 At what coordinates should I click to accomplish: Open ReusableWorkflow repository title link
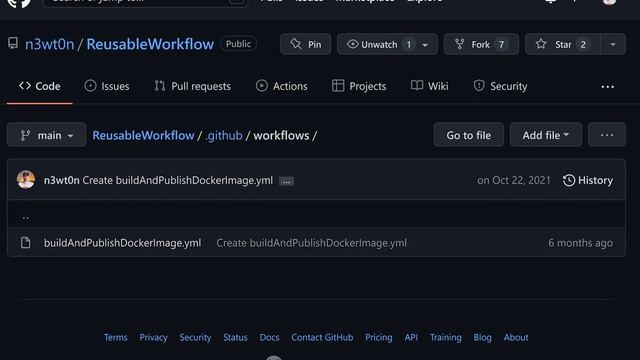pyautogui.click(x=150, y=44)
